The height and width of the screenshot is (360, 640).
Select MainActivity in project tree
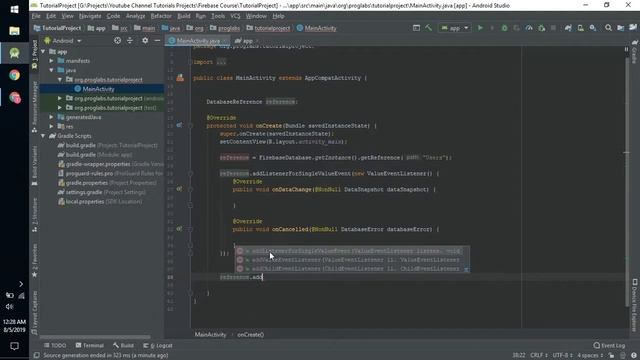pos(98,89)
